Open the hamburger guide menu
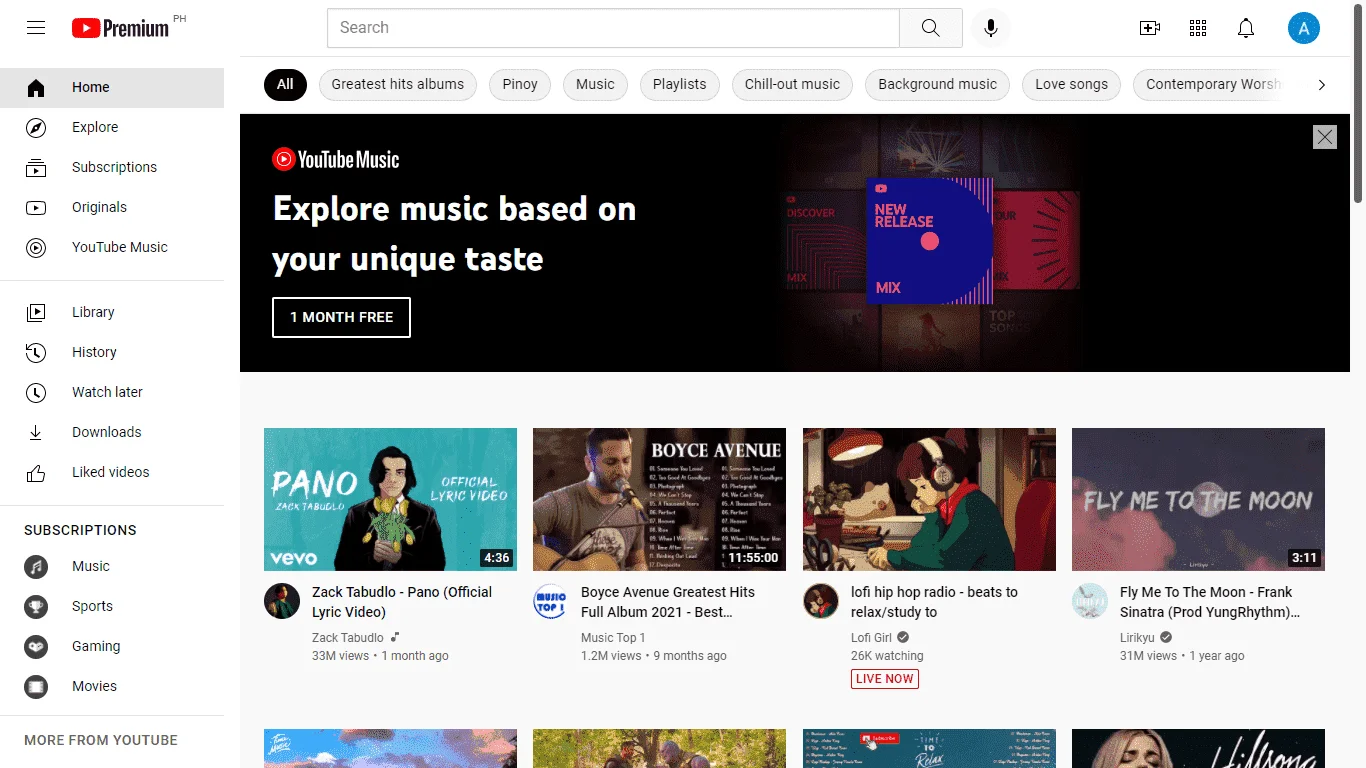Viewport: 1366px width, 768px height. pyautogui.click(x=36, y=28)
